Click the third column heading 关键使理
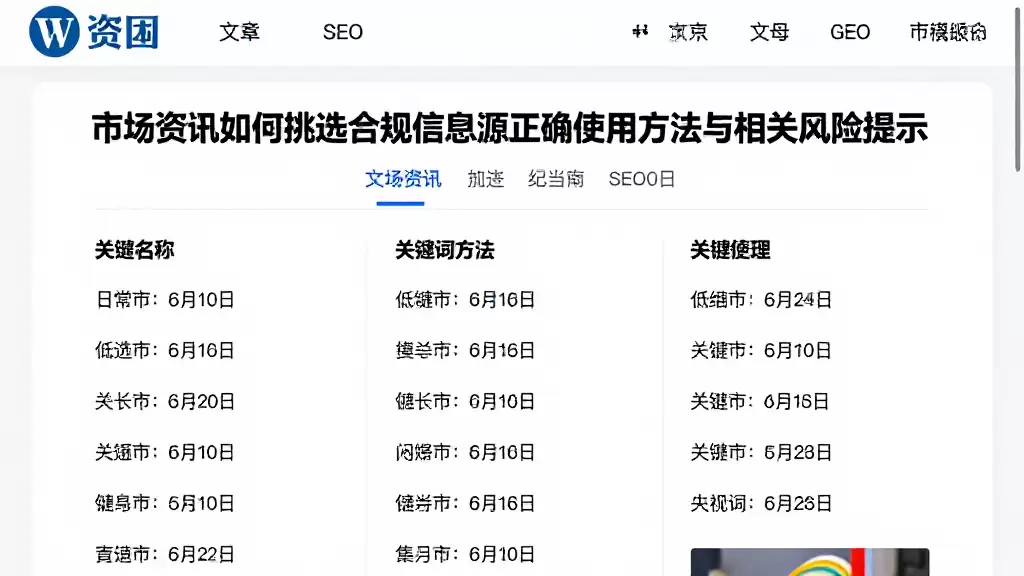Image resolution: width=1024 pixels, height=576 pixels. (x=730, y=249)
